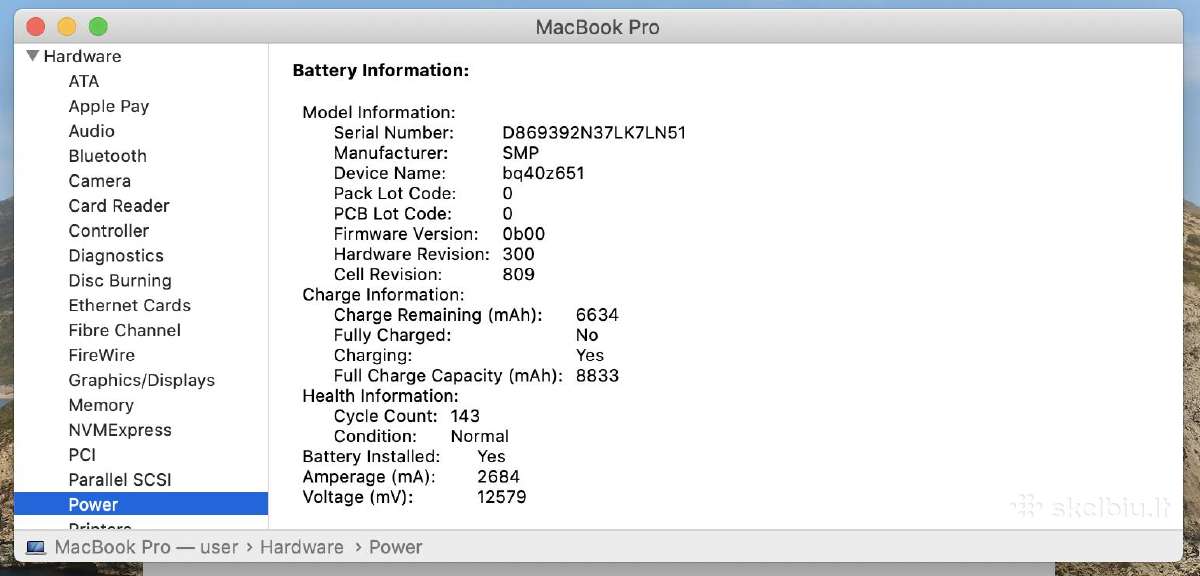Image resolution: width=1200 pixels, height=576 pixels.
Task: Click the green zoom window button
Action: click(x=98, y=27)
